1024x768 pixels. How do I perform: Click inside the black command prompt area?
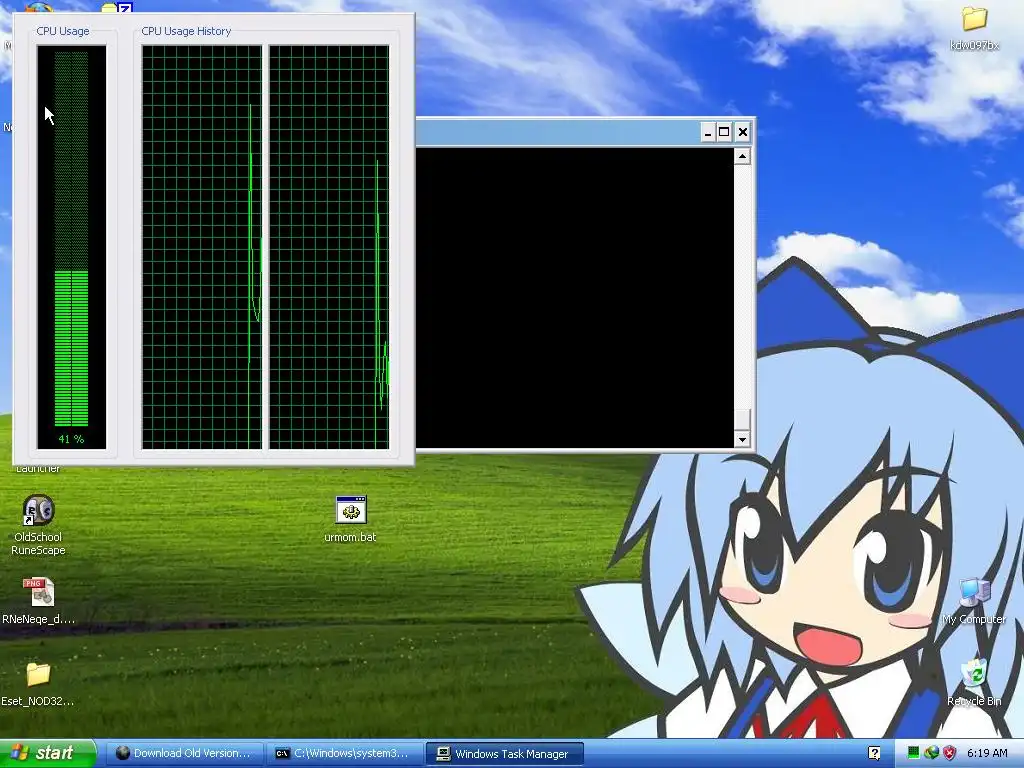(575, 298)
